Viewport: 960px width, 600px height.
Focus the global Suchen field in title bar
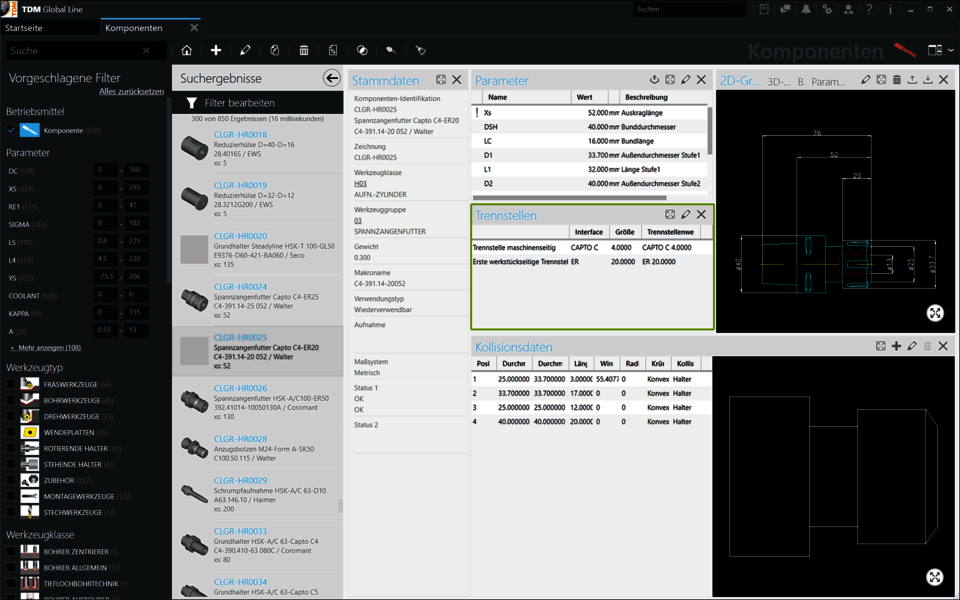[690, 9]
